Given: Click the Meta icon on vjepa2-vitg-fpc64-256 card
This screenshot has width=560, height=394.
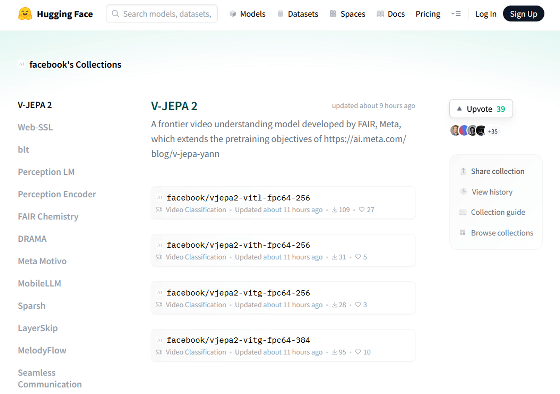Looking at the screenshot, I should tap(159, 293).
